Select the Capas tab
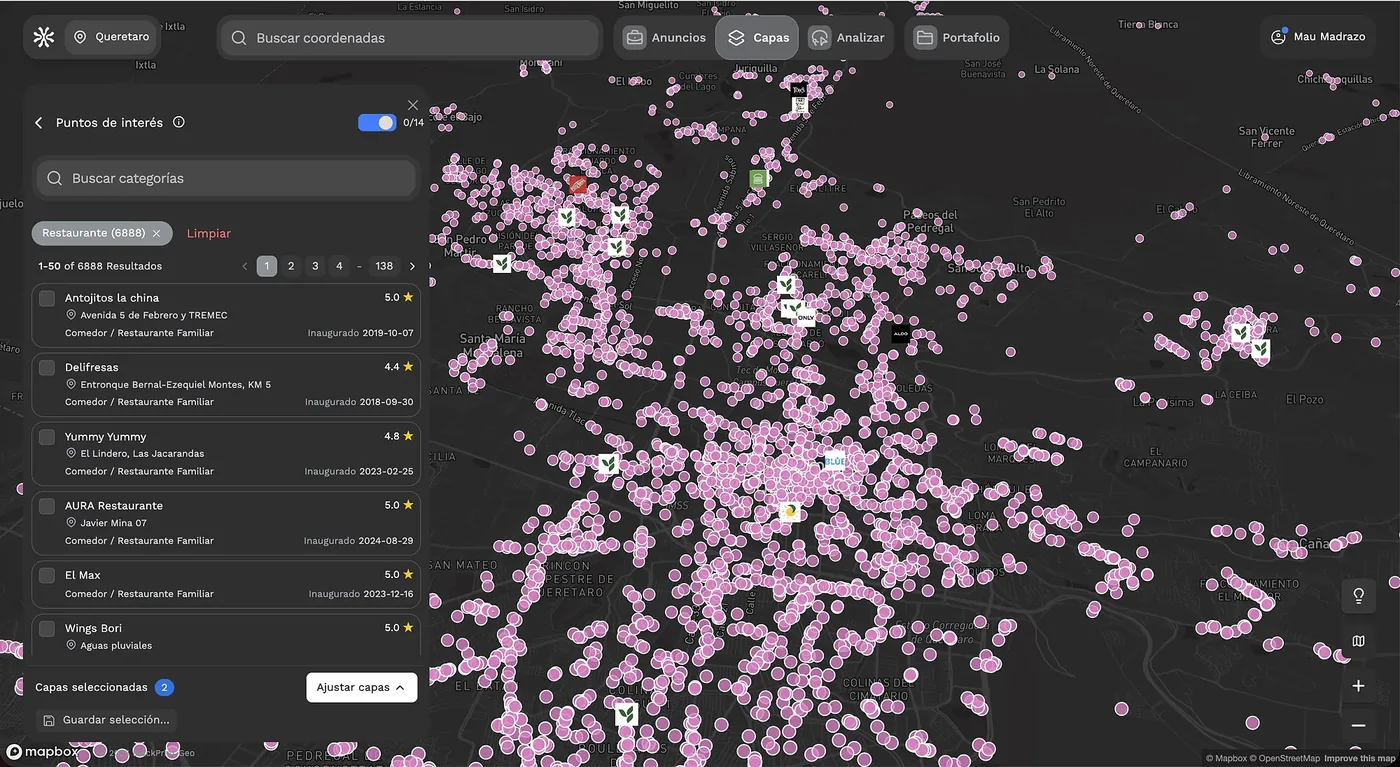This screenshot has height=767, width=1400. (x=758, y=38)
